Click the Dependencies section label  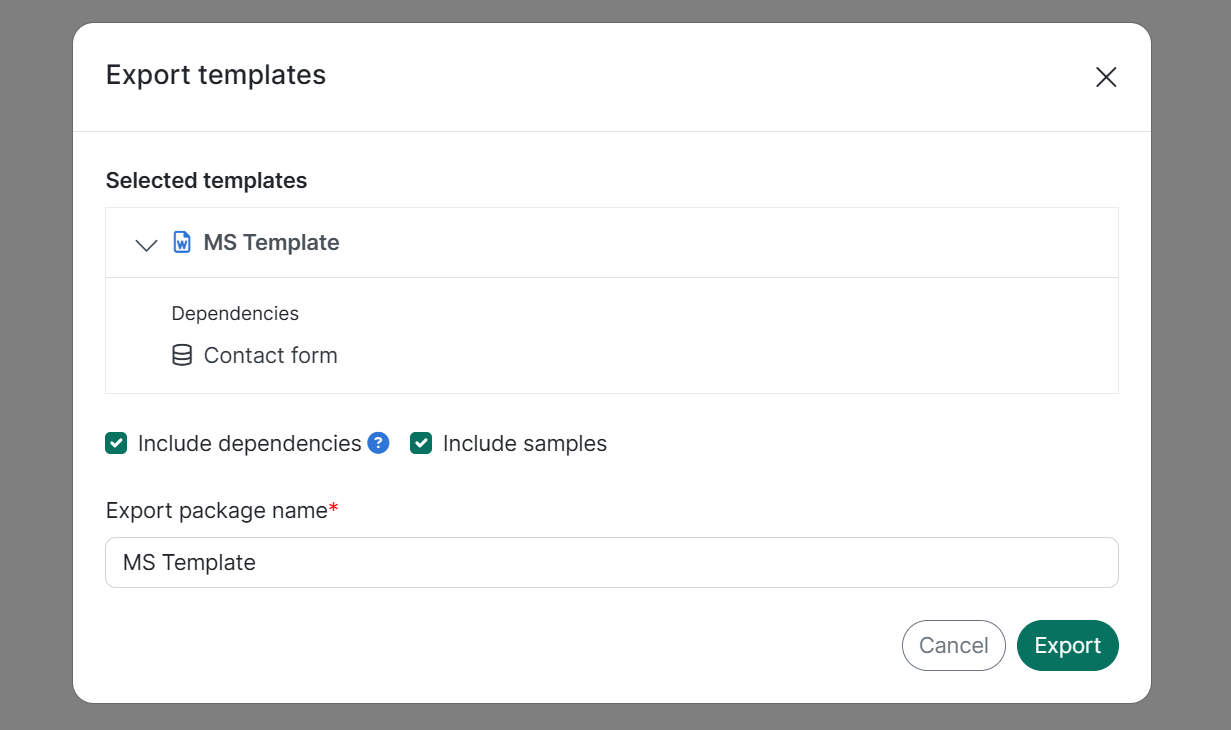235,314
